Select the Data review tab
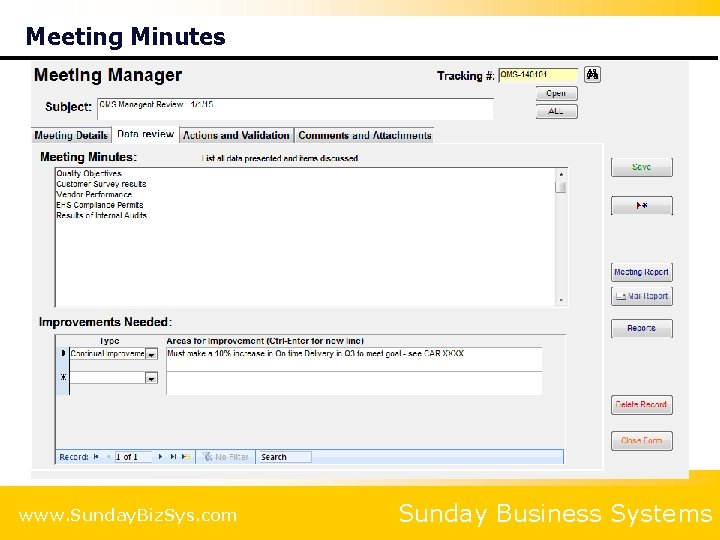Viewport: 720px width, 540px height. pos(146,134)
